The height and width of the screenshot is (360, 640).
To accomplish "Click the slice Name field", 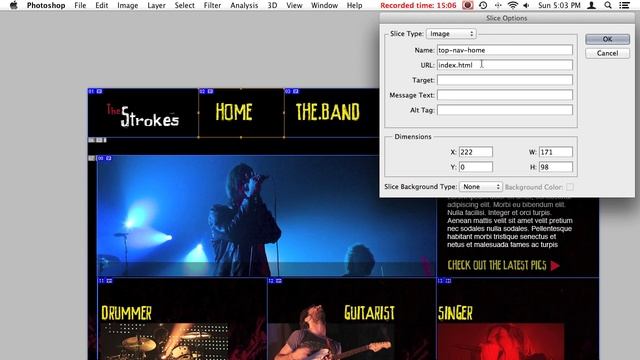I will [504, 50].
